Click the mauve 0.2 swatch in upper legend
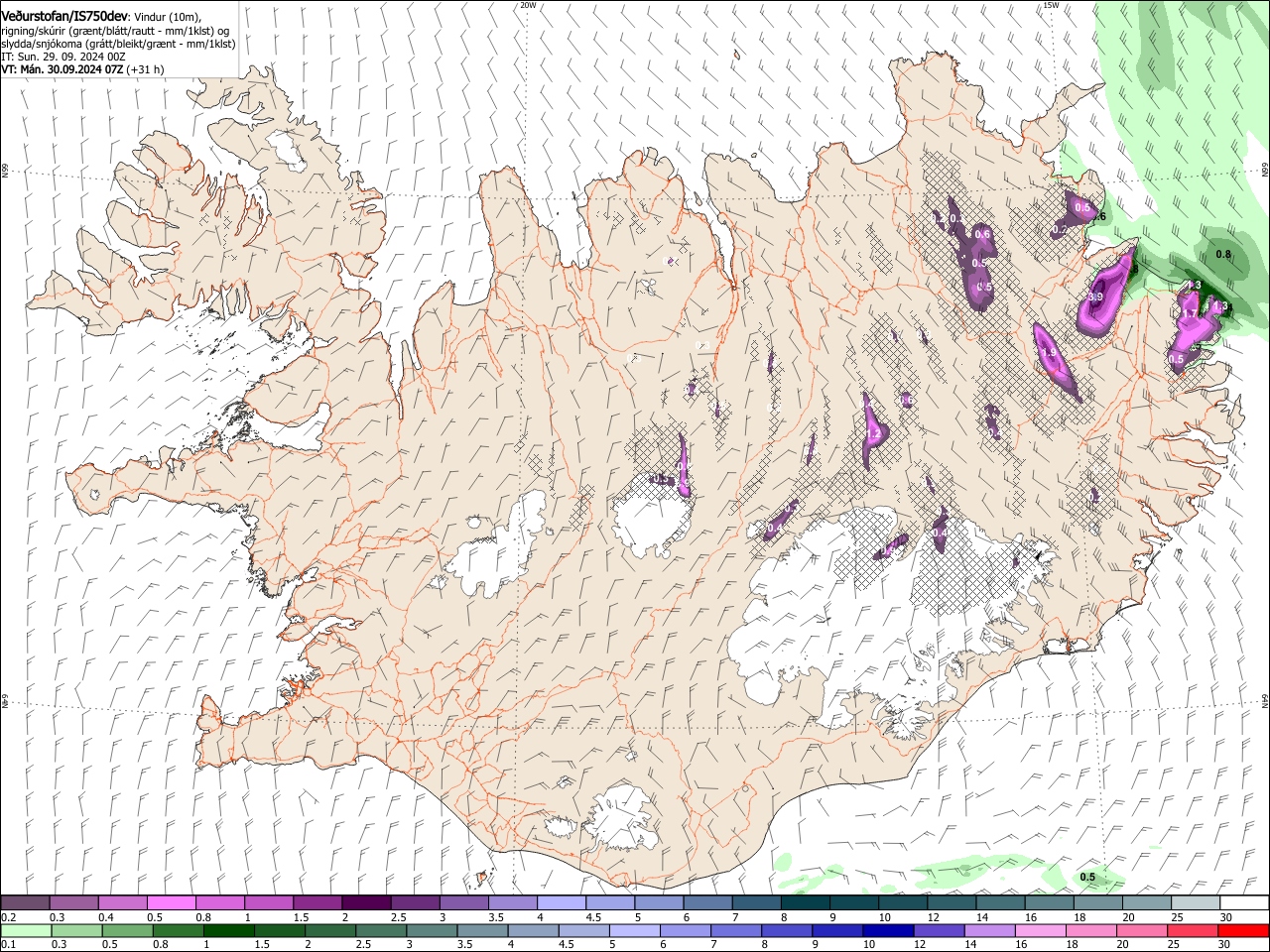 [x=25, y=902]
